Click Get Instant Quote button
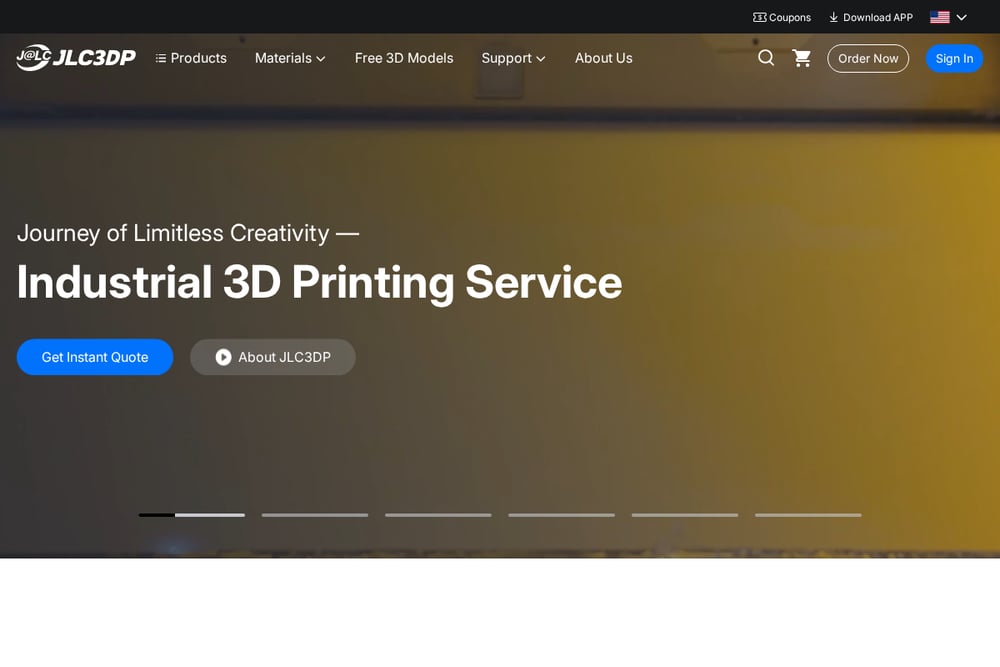 pyautogui.click(x=95, y=357)
